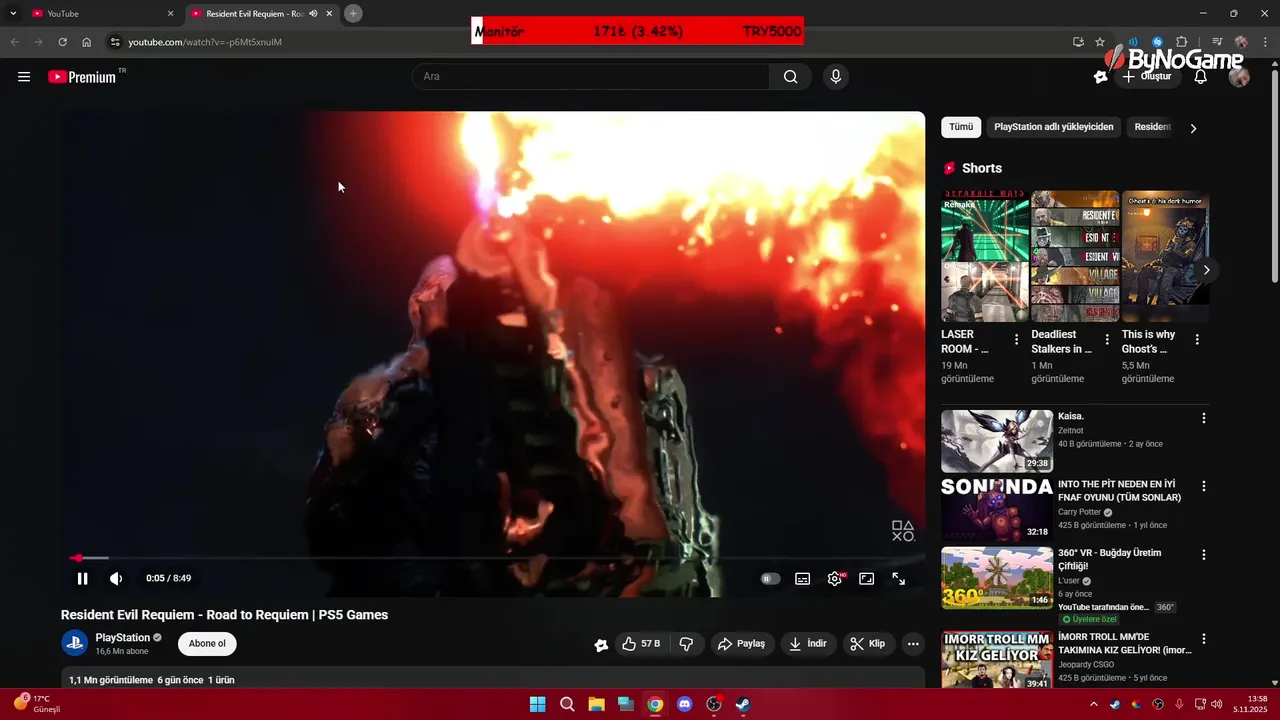The width and height of the screenshot is (1280, 720).
Task: Like the video (57 B)
Action: click(x=640, y=644)
